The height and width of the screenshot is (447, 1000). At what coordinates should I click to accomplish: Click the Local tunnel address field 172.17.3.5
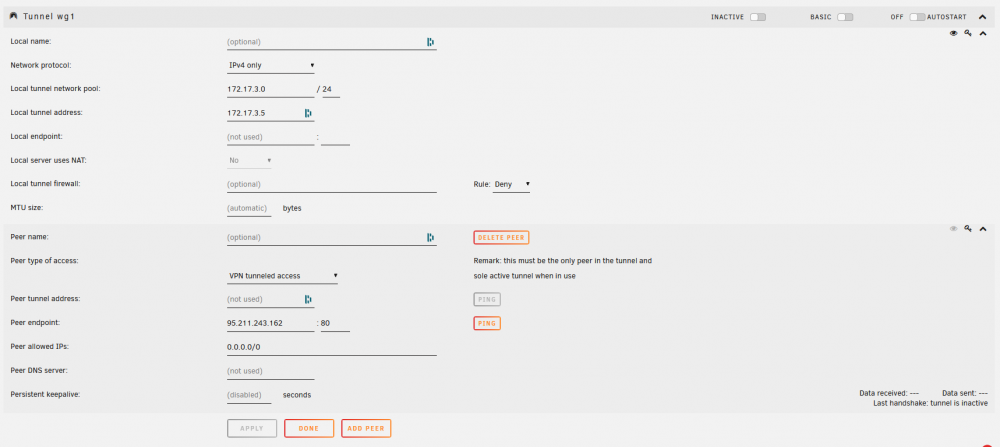270,113
